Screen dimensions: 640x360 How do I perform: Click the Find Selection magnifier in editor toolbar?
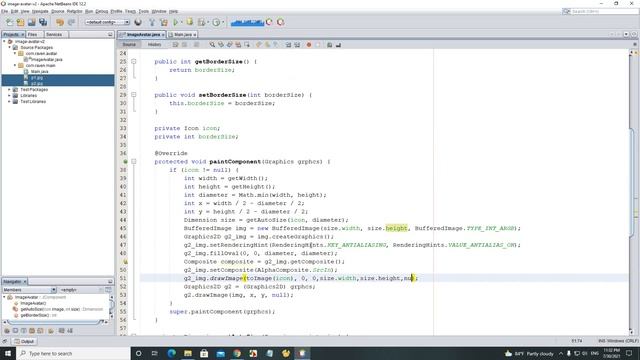coord(212,45)
